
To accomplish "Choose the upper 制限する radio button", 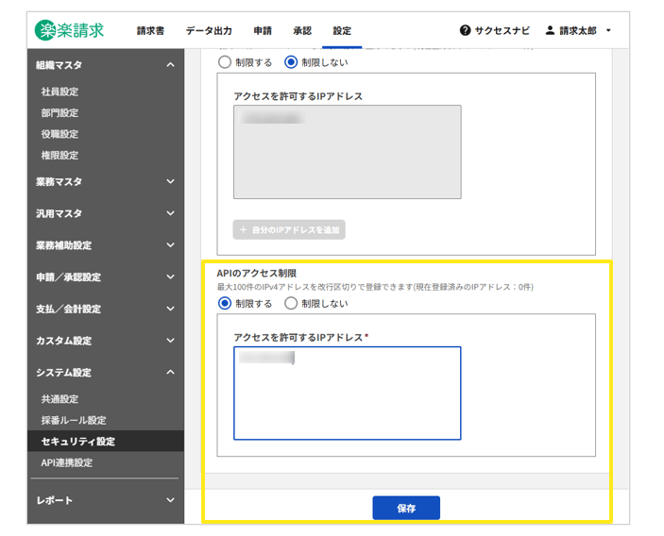I will [x=225, y=62].
